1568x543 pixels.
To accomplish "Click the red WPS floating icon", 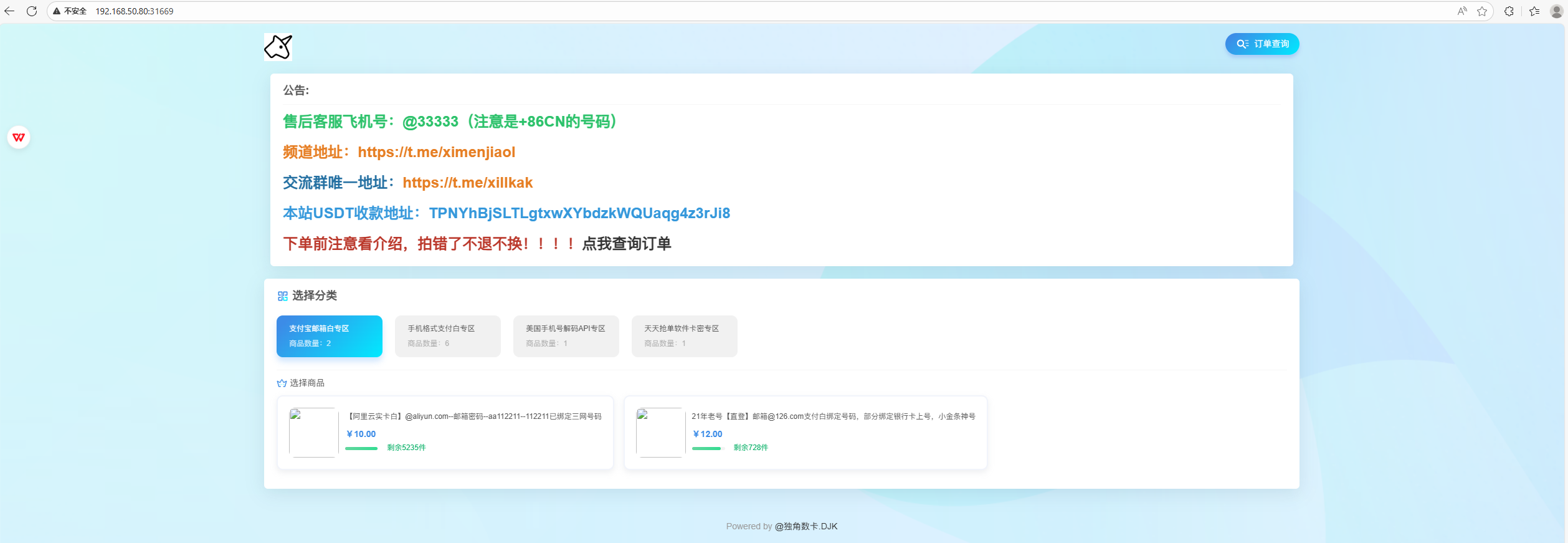I will point(19,137).
